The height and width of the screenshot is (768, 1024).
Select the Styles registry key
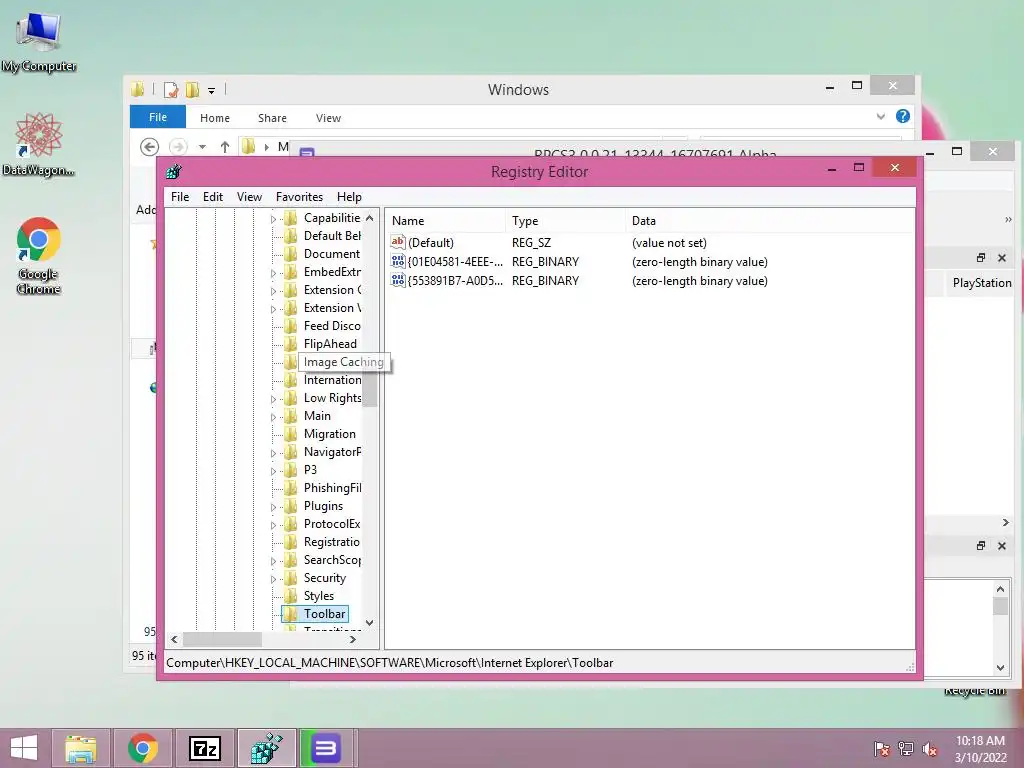(319, 596)
